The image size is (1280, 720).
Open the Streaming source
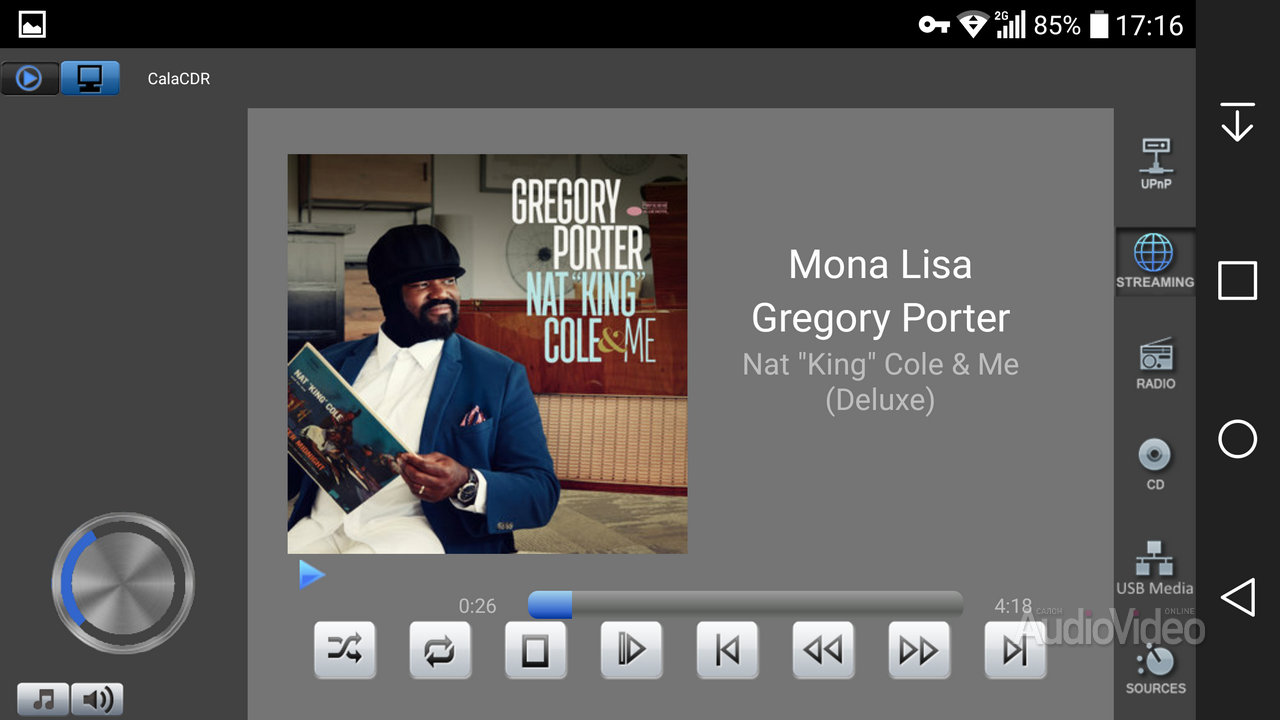[x=1155, y=262]
